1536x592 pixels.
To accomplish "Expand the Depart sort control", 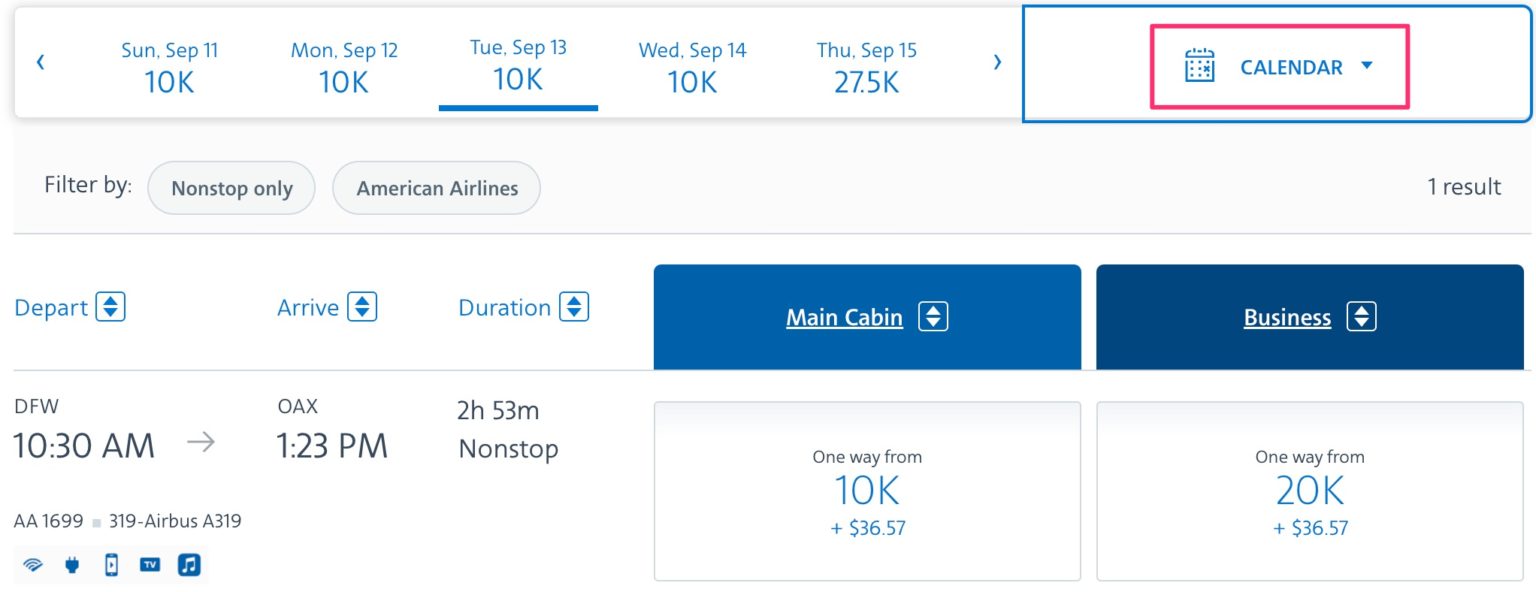I will pos(113,307).
